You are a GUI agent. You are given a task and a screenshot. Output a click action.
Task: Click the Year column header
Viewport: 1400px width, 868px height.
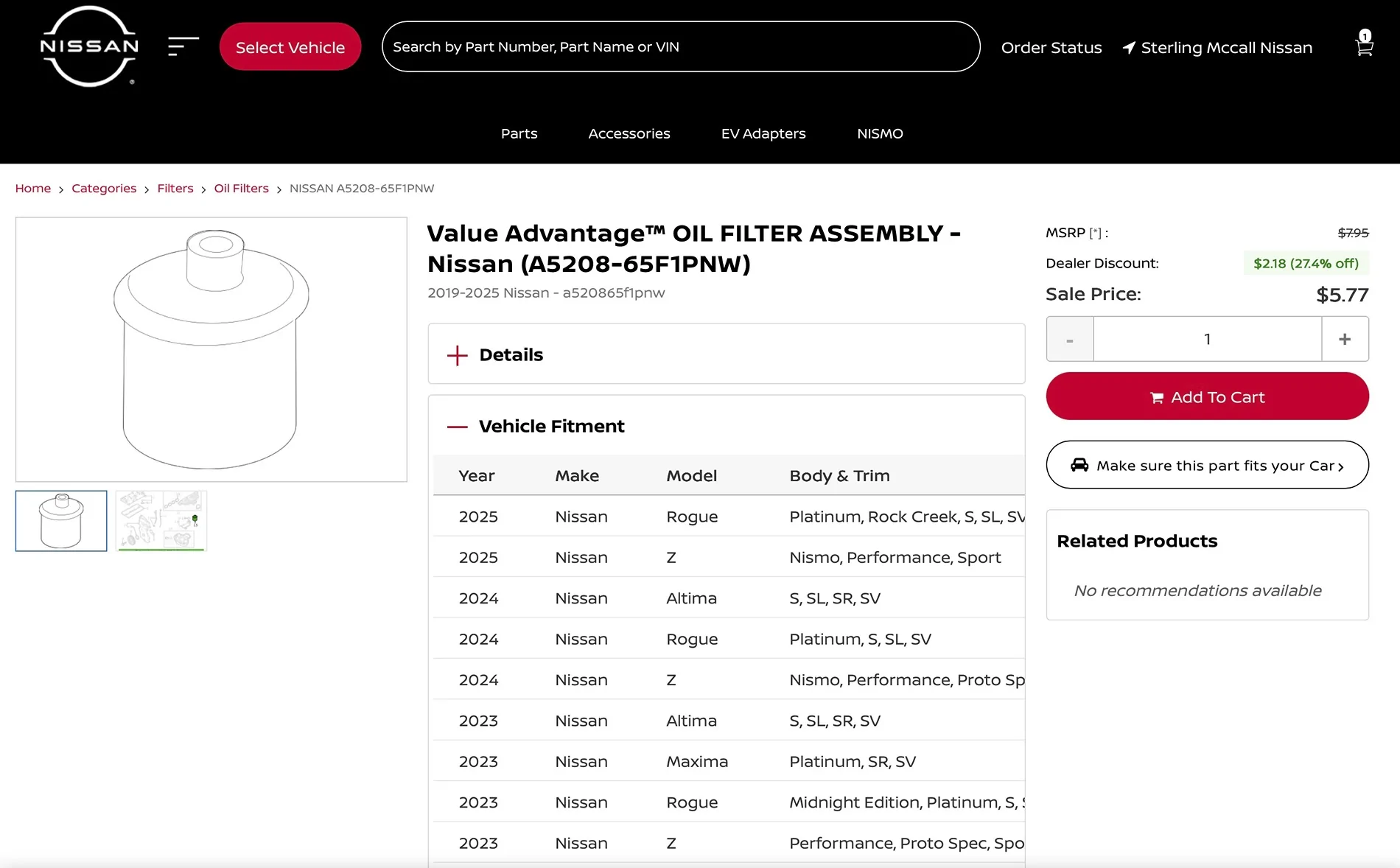pyautogui.click(x=476, y=476)
